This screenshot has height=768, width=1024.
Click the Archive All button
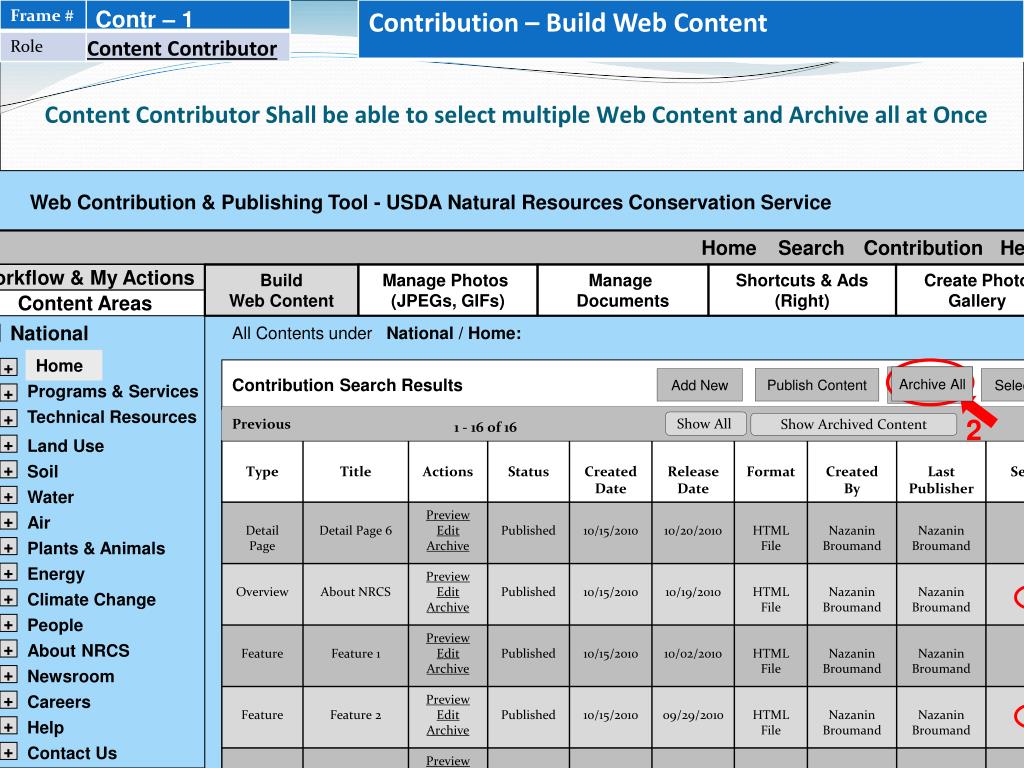pyautogui.click(x=932, y=384)
